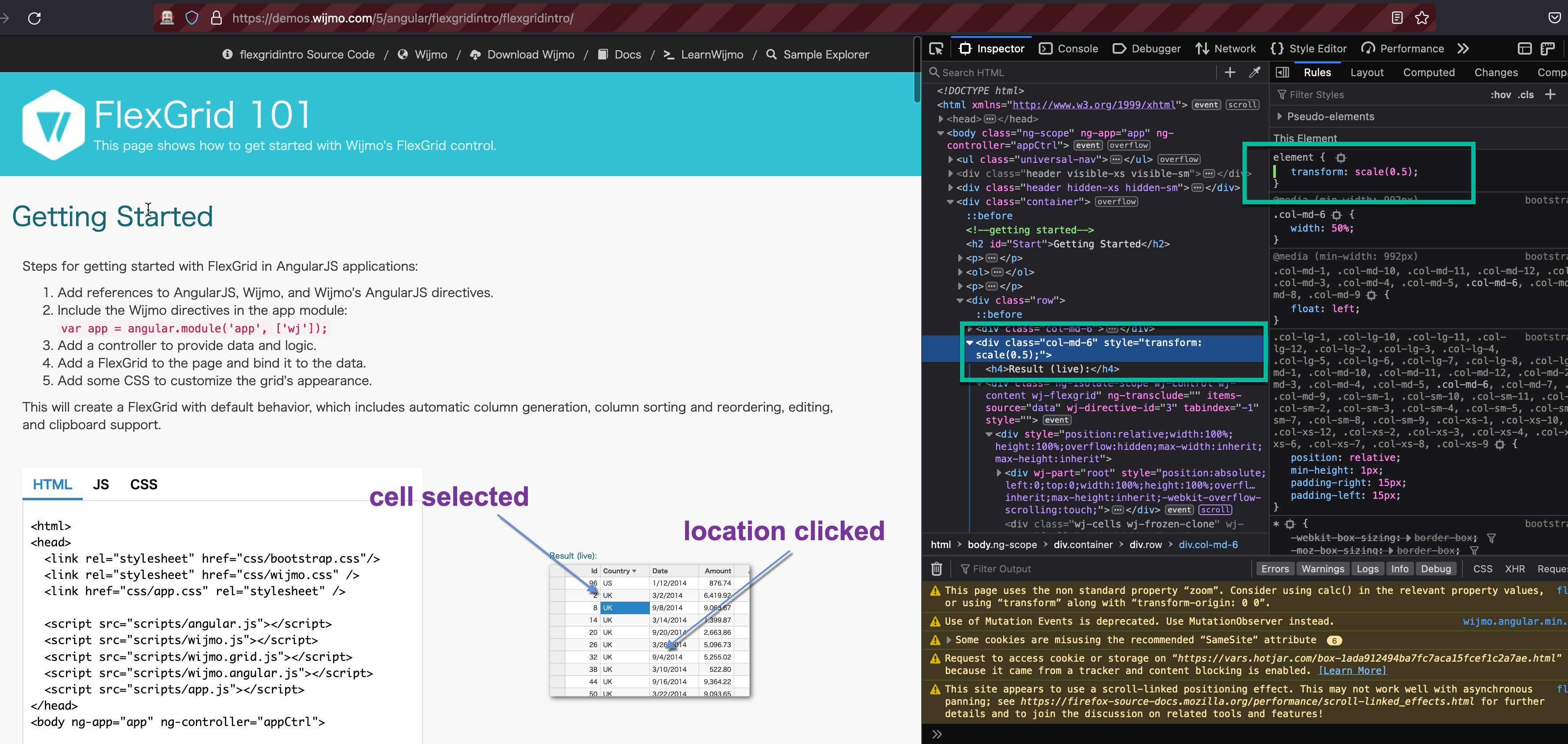This screenshot has width=1568, height=744.
Task: Click the padlock site security icon
Action: pyautogui.click(x=216, y=18)
